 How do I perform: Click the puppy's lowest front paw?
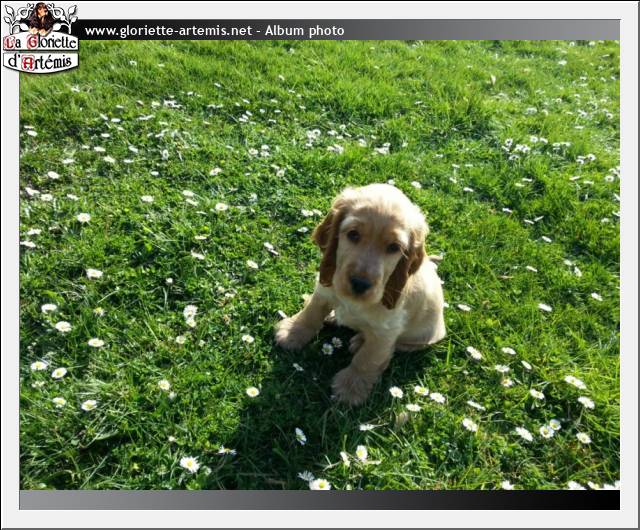point(351,386)
